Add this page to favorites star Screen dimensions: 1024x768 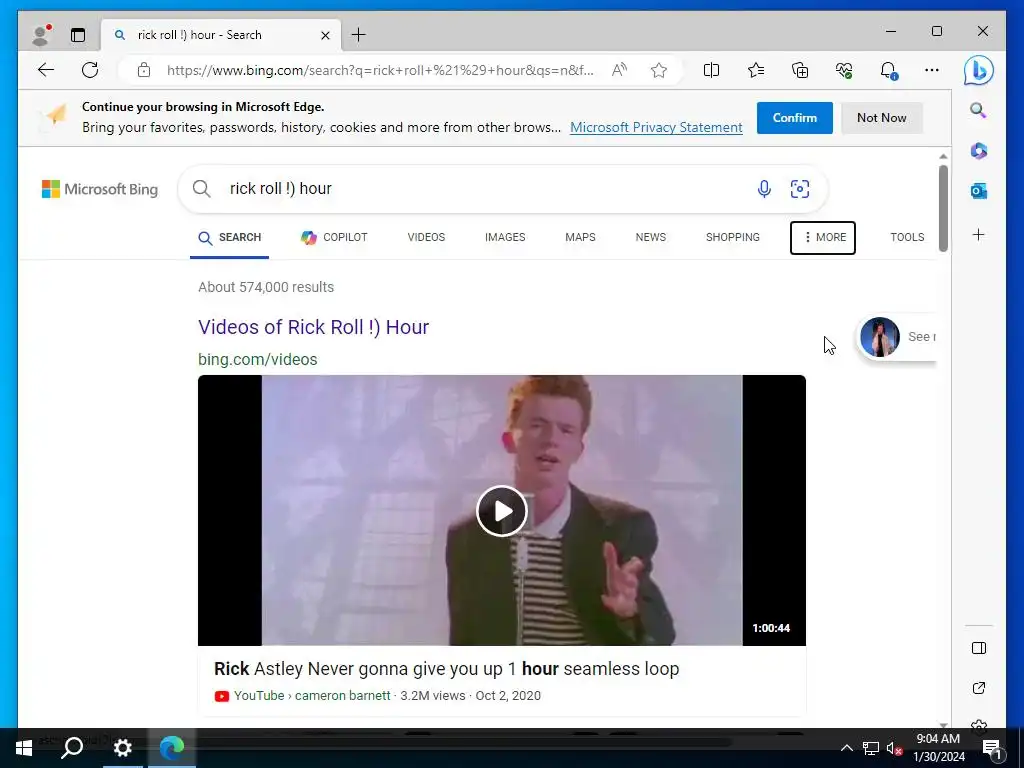click(x=659, y=70)
